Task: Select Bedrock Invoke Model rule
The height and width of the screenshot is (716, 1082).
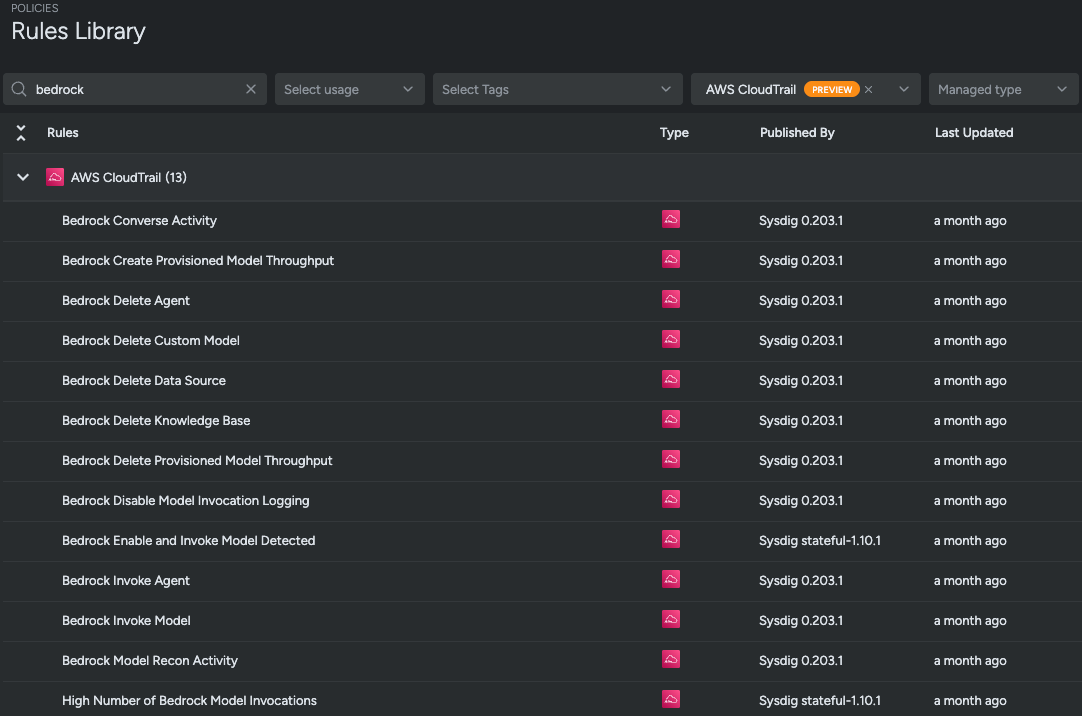Action: point(126,621)
